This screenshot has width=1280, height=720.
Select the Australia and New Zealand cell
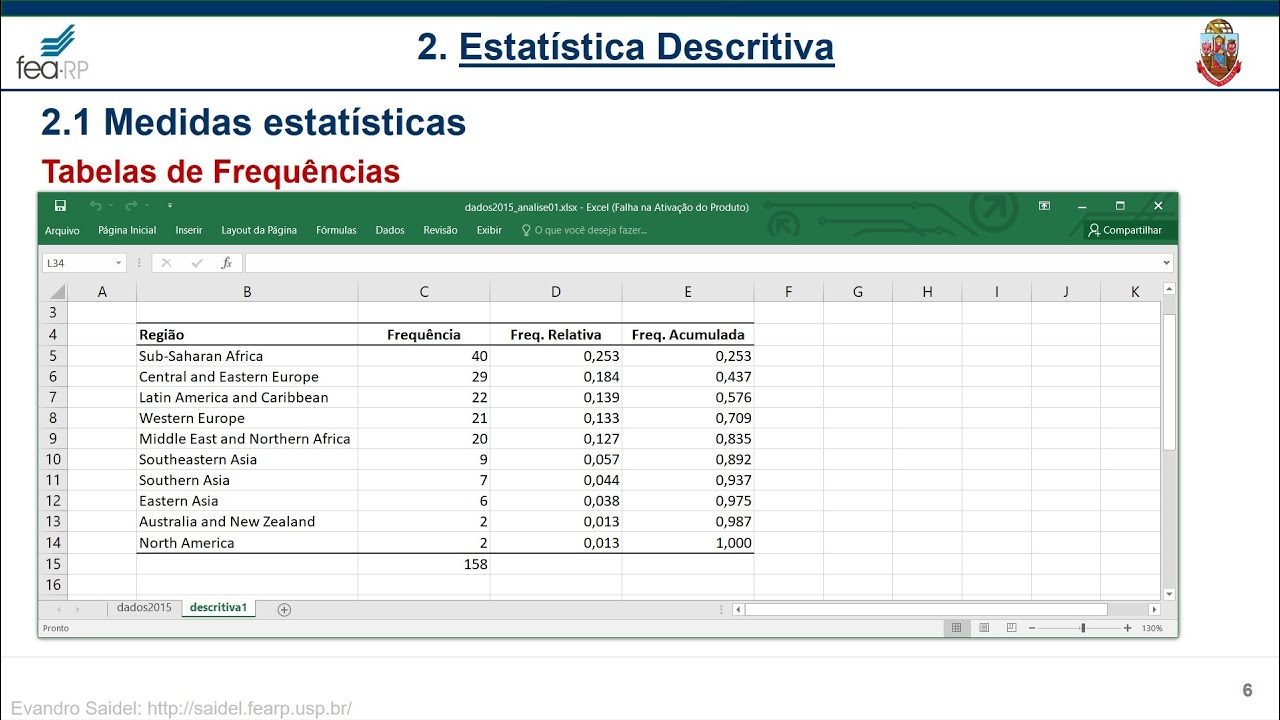pyautogui.click(x=247, y=522)
